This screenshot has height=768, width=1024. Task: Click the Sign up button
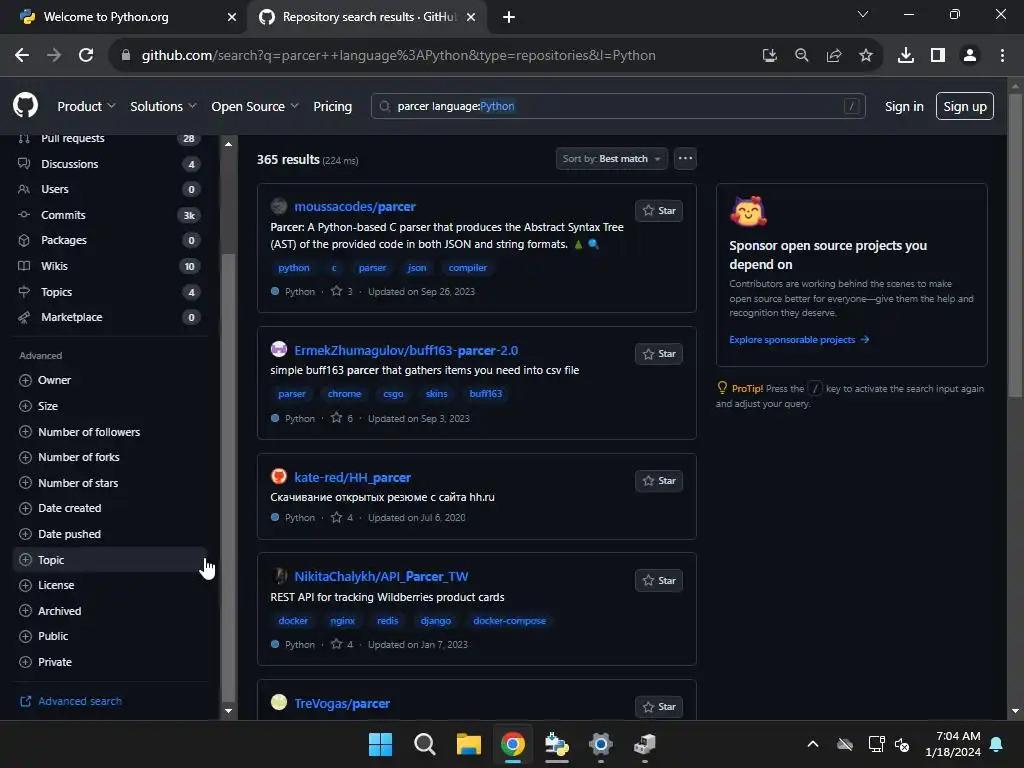point(965,106)
